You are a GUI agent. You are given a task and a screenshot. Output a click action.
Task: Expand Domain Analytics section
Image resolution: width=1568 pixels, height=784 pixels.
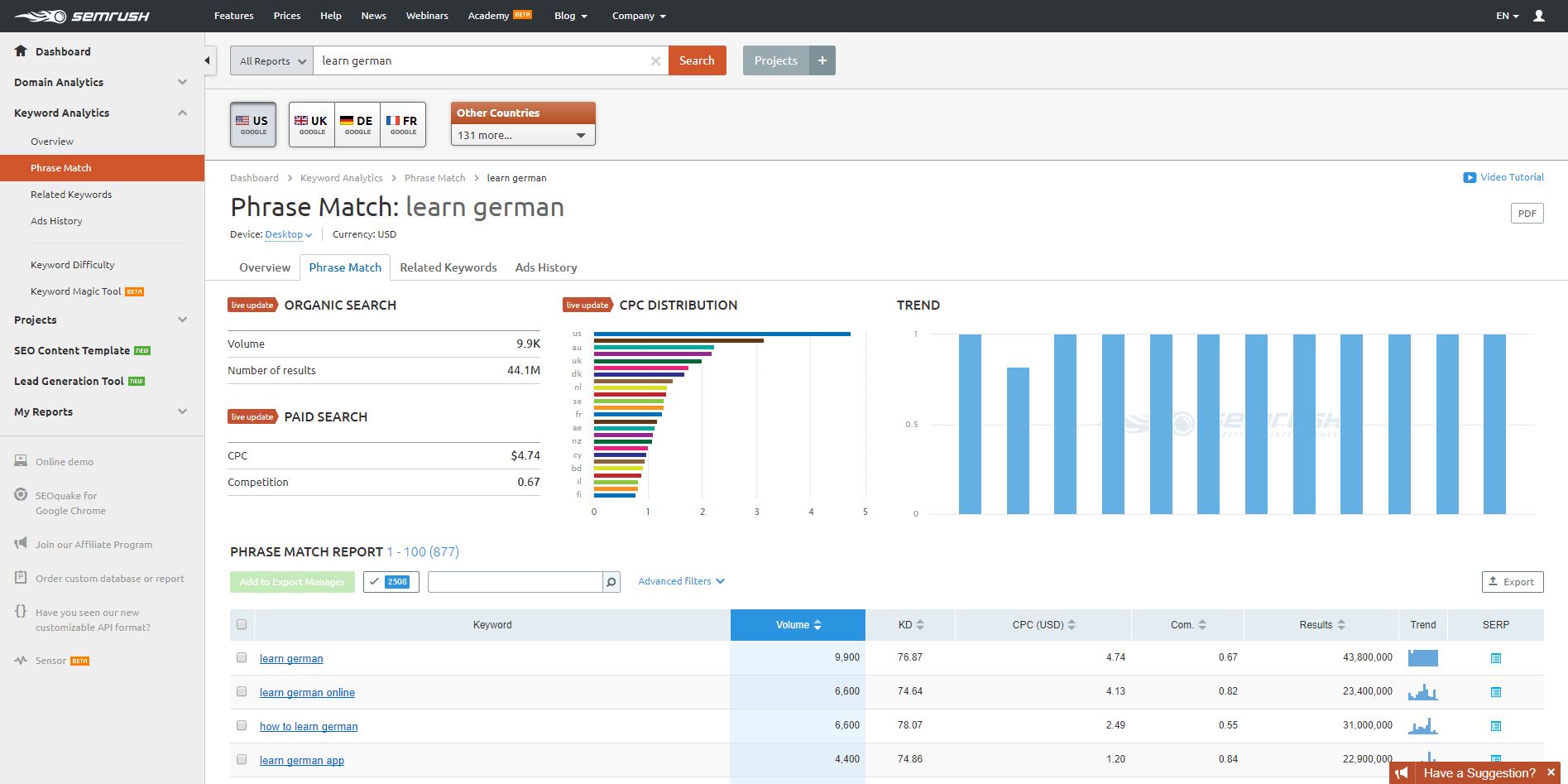[x=101, y=82]
